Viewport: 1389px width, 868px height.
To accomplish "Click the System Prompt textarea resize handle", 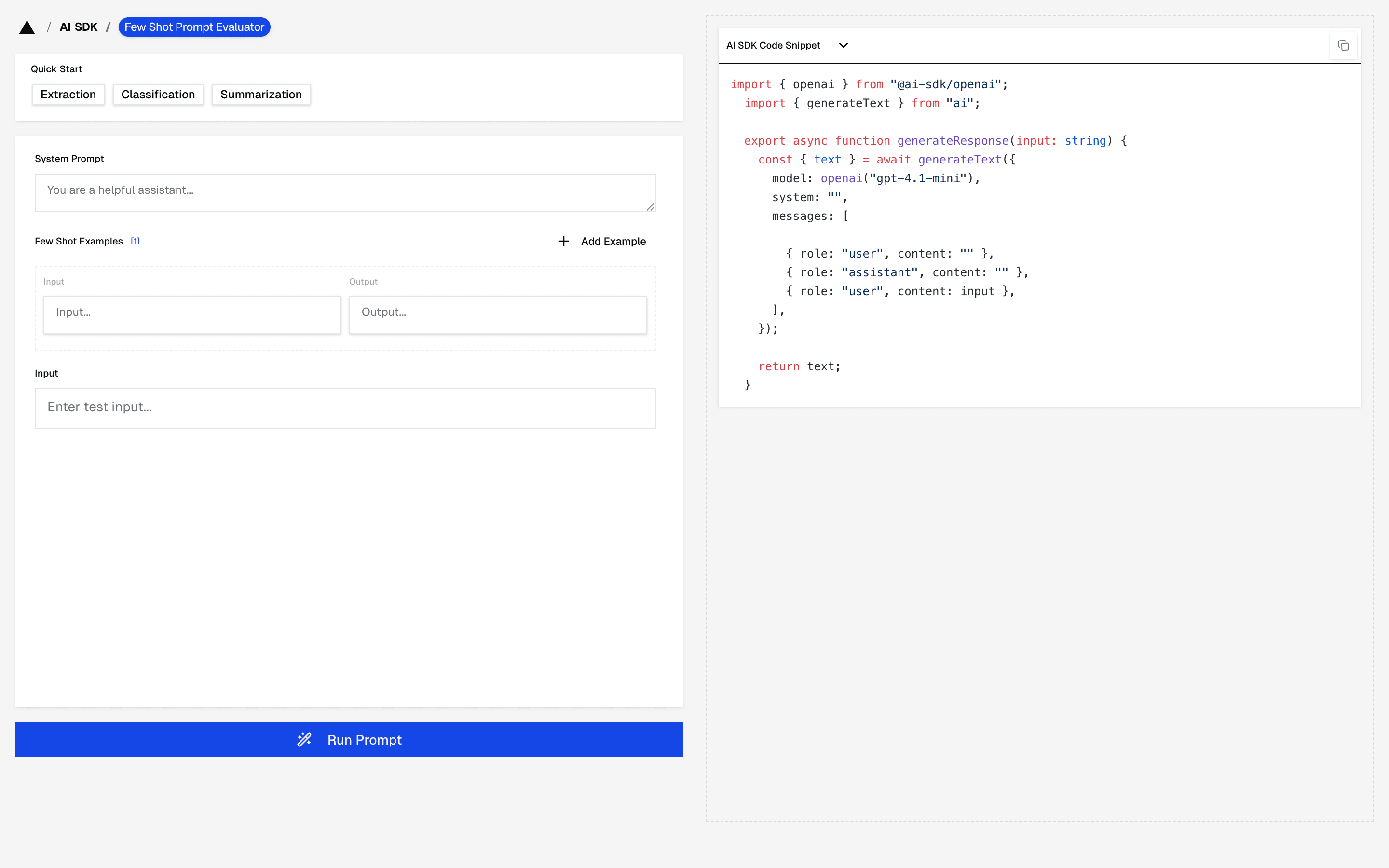I will tap(650, 207).
